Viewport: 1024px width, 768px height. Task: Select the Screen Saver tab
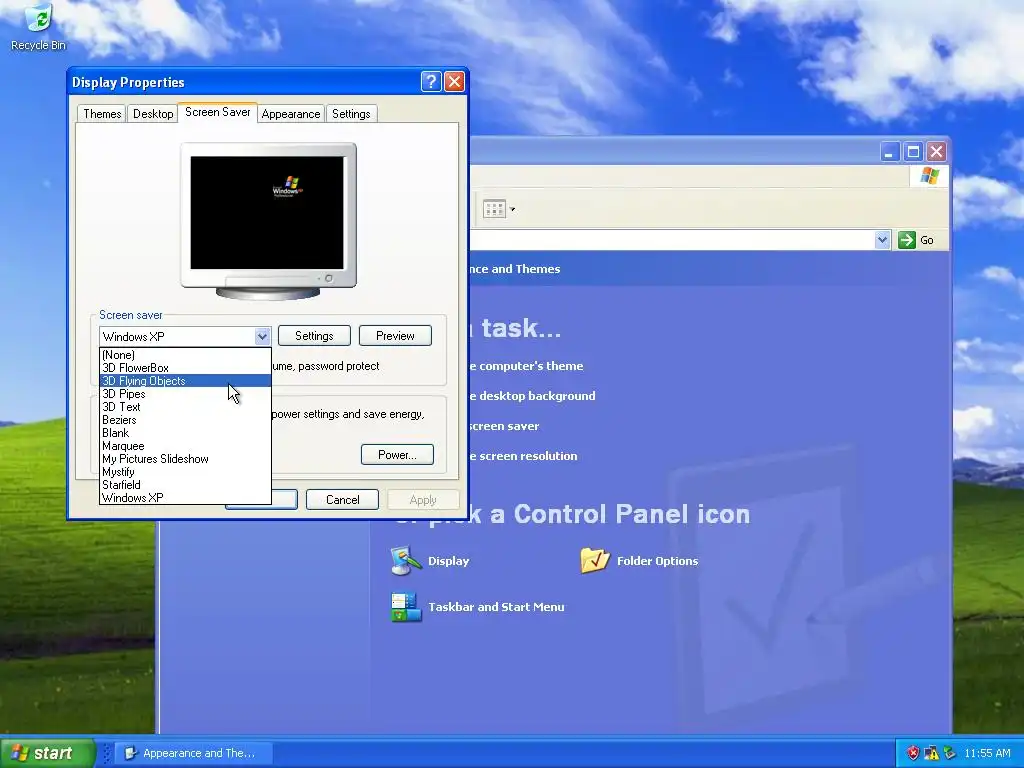point(217,112)
